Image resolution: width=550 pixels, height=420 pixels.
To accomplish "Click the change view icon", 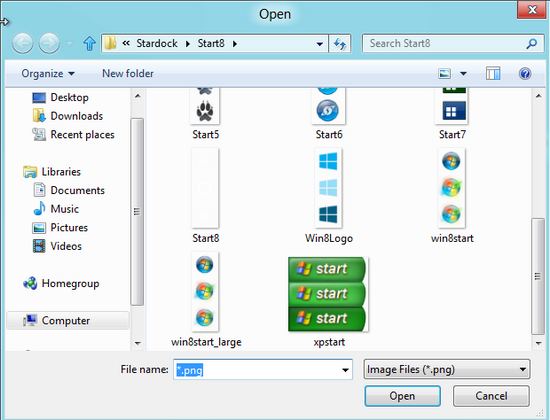I will (444, 73).
